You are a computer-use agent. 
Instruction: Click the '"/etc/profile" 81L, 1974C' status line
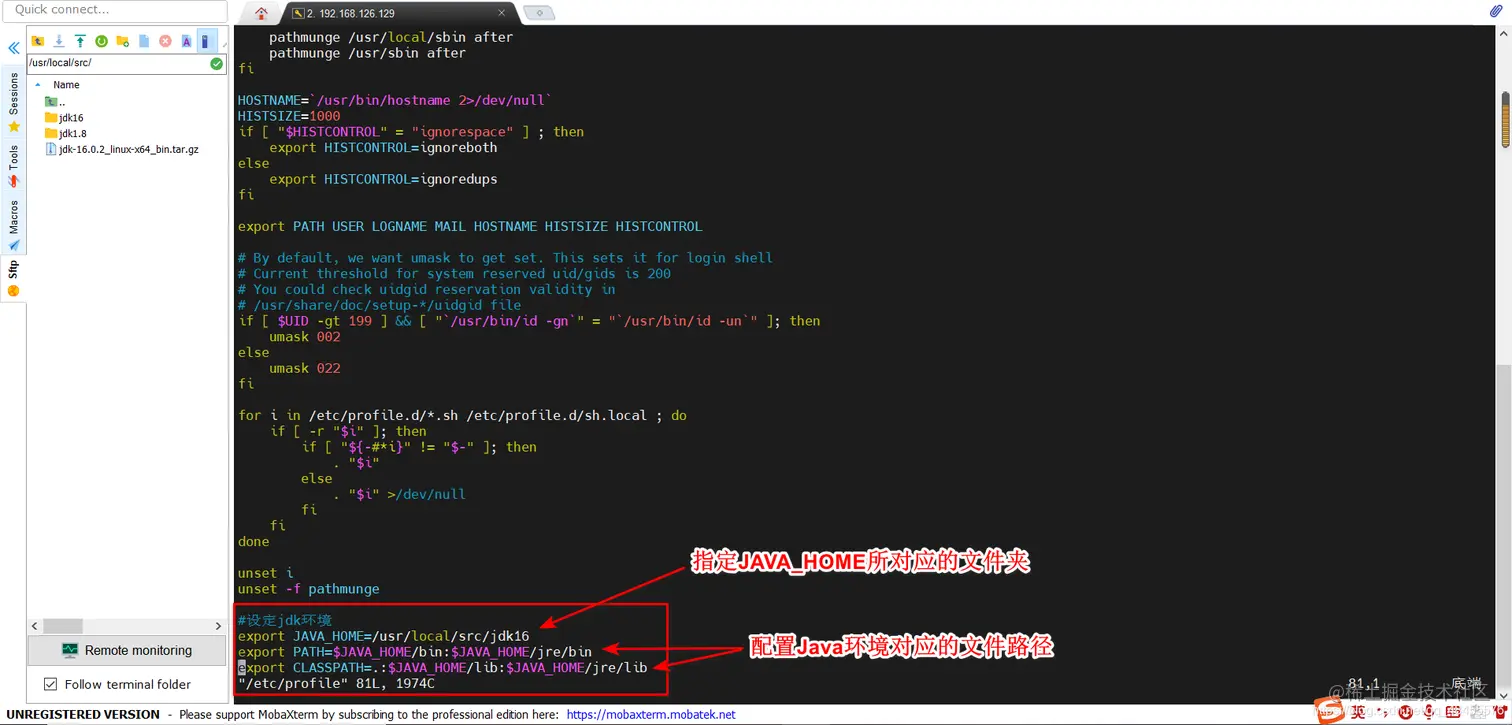(x=336, y=684)
